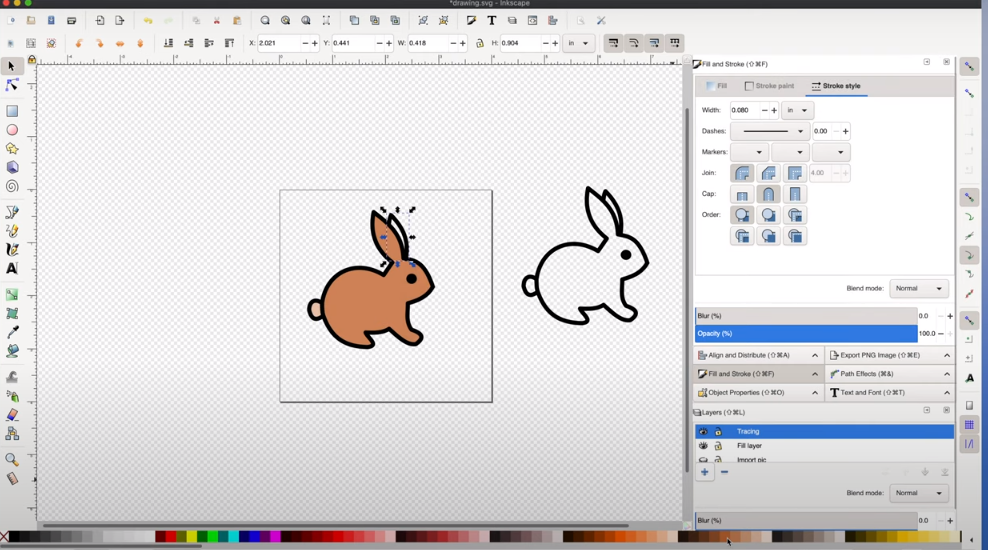Add a new layer with plus button
This screenshot has height=550, width=988.
click(704, 472)
